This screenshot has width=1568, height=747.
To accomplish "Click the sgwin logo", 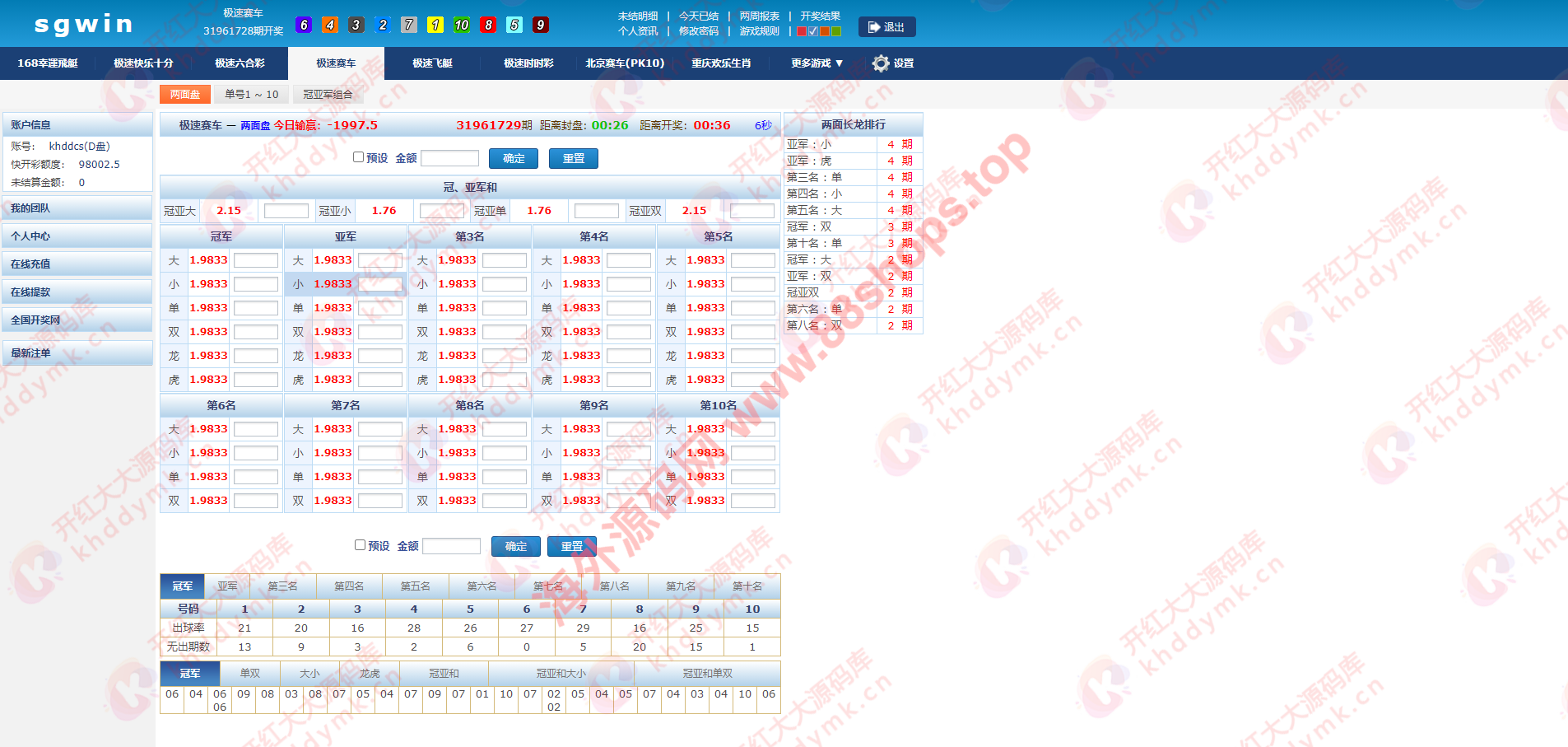I will point(83,25).
